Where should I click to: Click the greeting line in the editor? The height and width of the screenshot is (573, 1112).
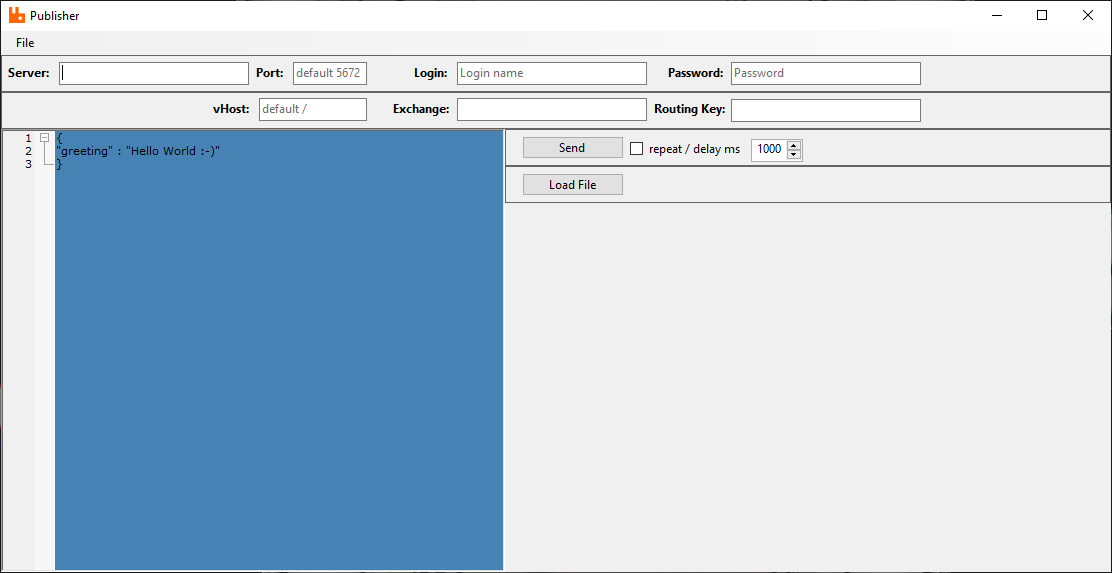pyautogui.click(x=138, y=151)
